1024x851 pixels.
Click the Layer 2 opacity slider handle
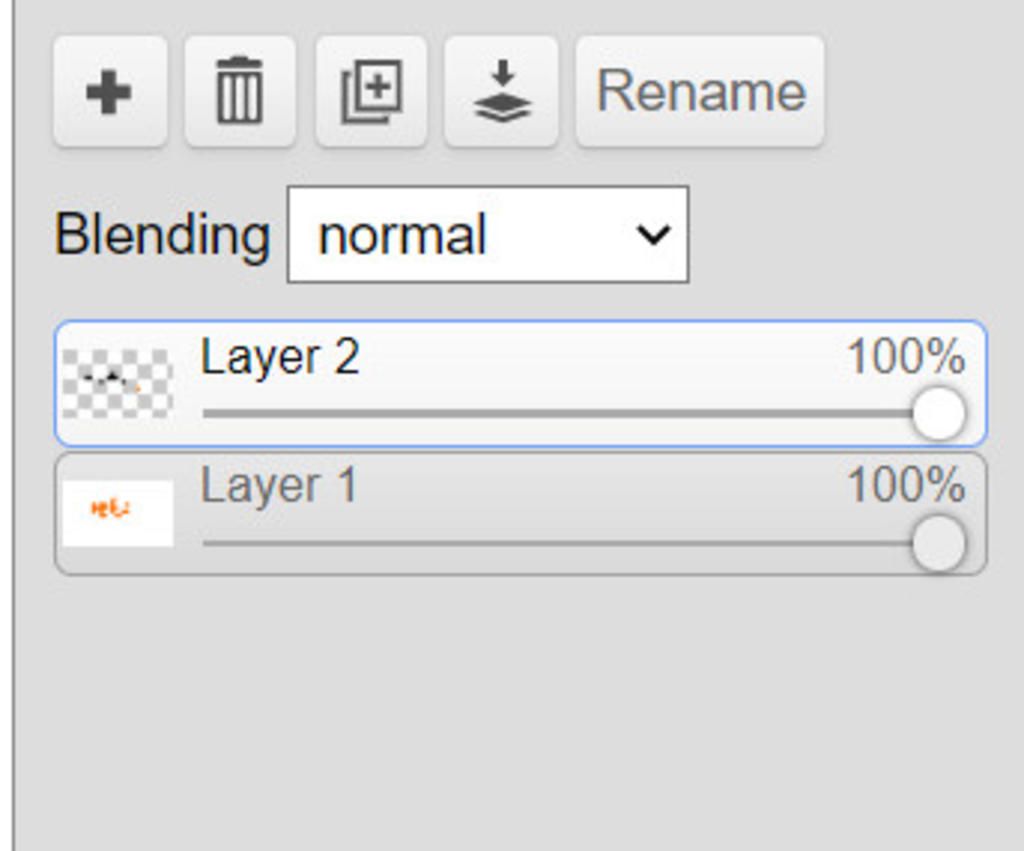tap(938, 413)
